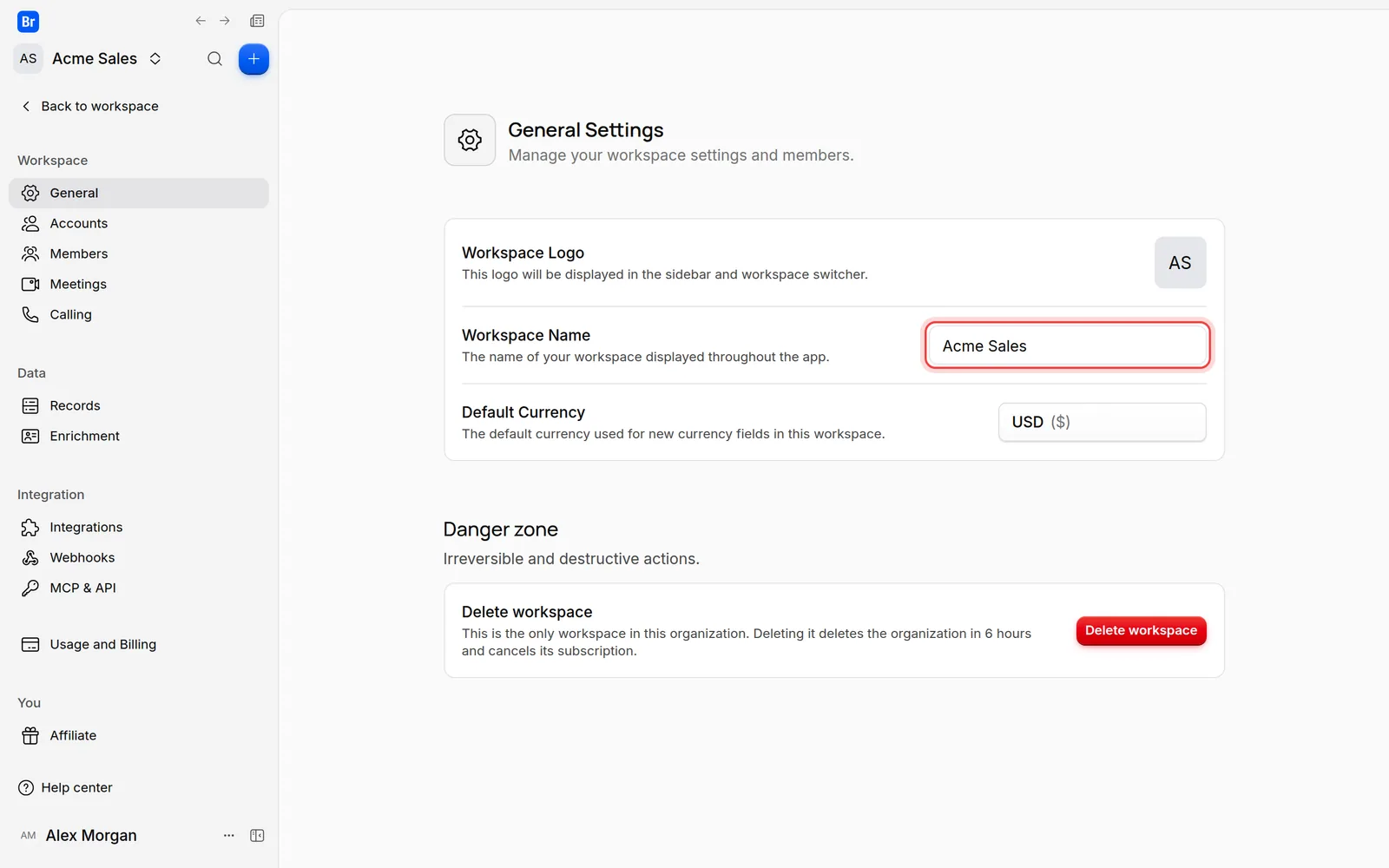The height and width of the screenshot is (868, 1389).
Task: Click the Alex Morgan user profile
Action: (91, 835)
